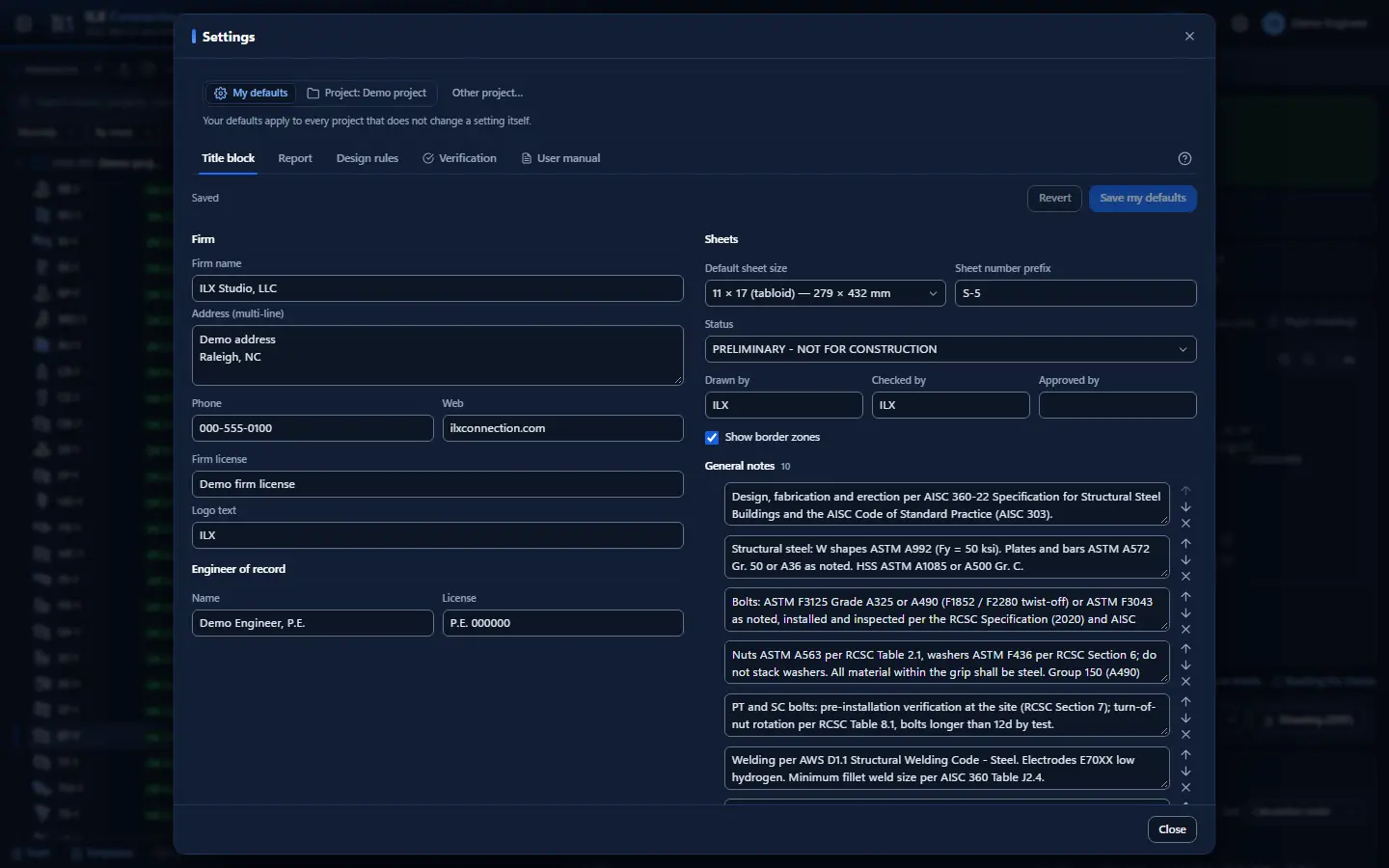Click the Address multi-line text area
1389x868 pixels.
[x=437, y=355]
